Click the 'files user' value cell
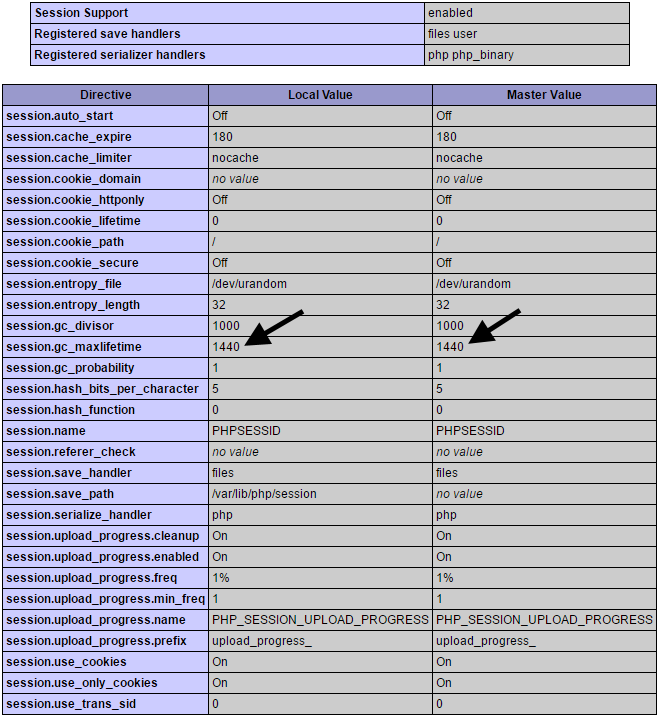Viewport: 662px width, 718px height. [x=526, y=34]
